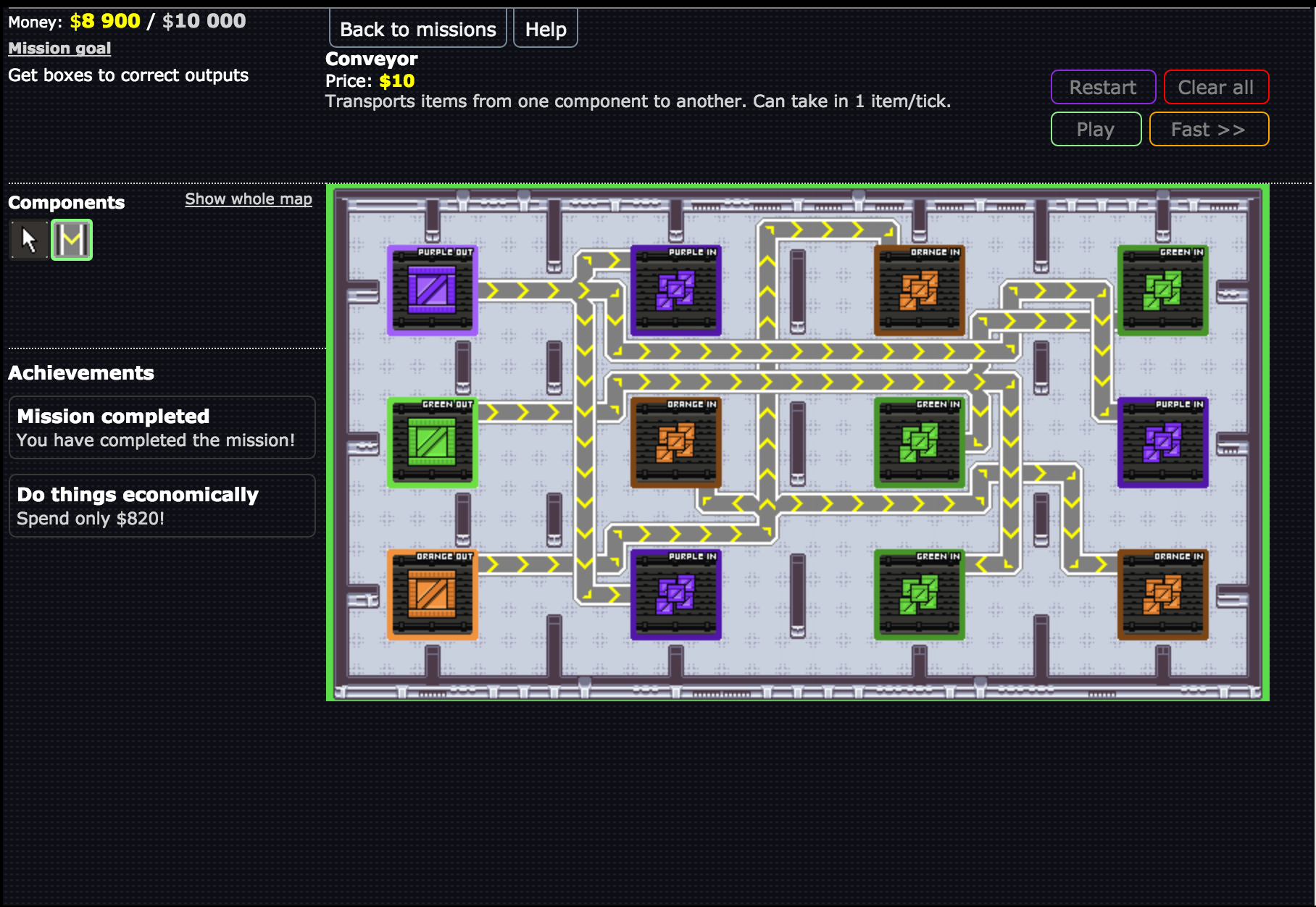Click the bottom Purple In box
This screenshot has width=1316, height=907.
[x=675, y=594]
